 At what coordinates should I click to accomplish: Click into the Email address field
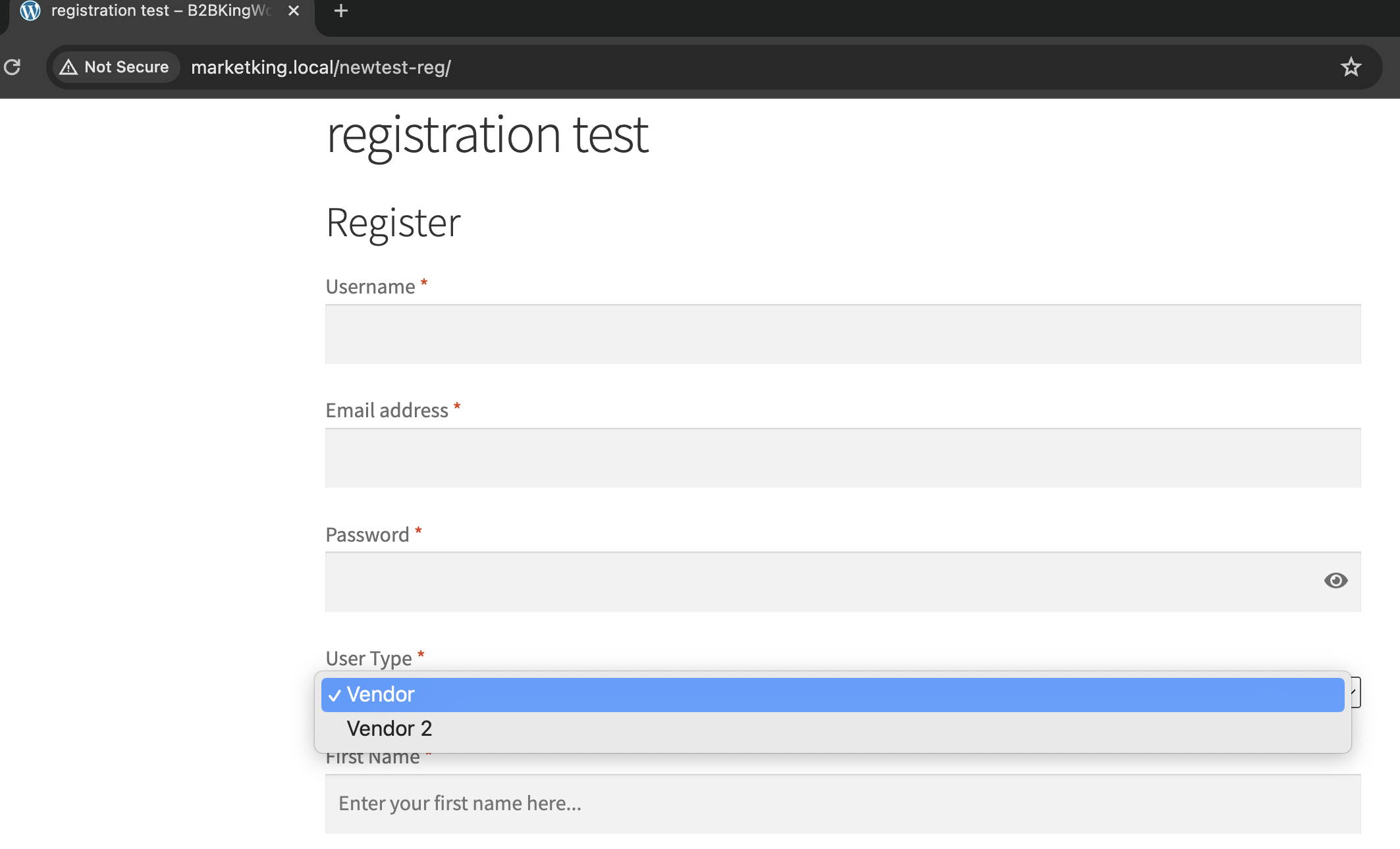pyautogui.click(x=843, y=458)
